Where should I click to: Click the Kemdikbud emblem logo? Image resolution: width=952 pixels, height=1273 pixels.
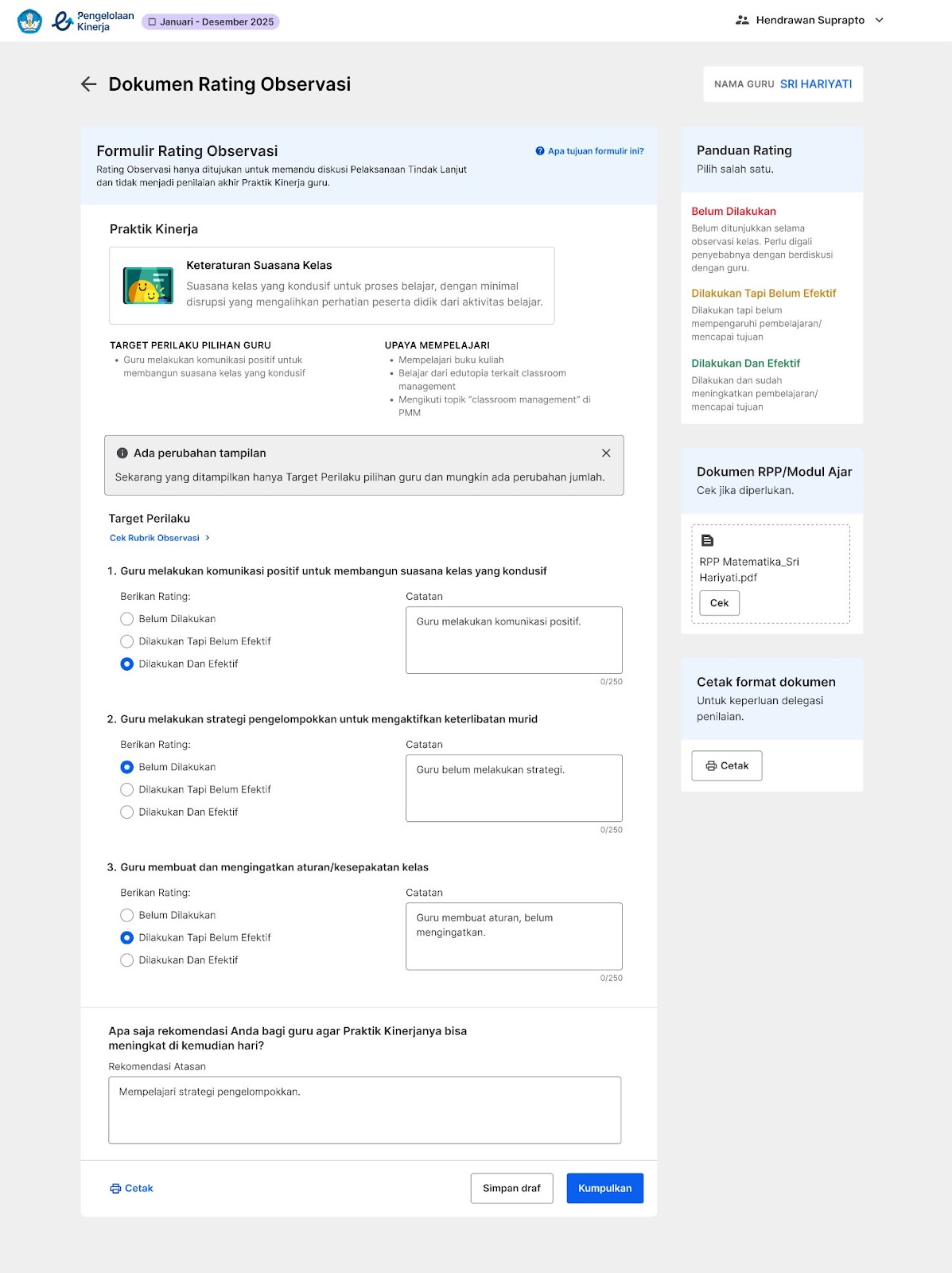(30, 21)
